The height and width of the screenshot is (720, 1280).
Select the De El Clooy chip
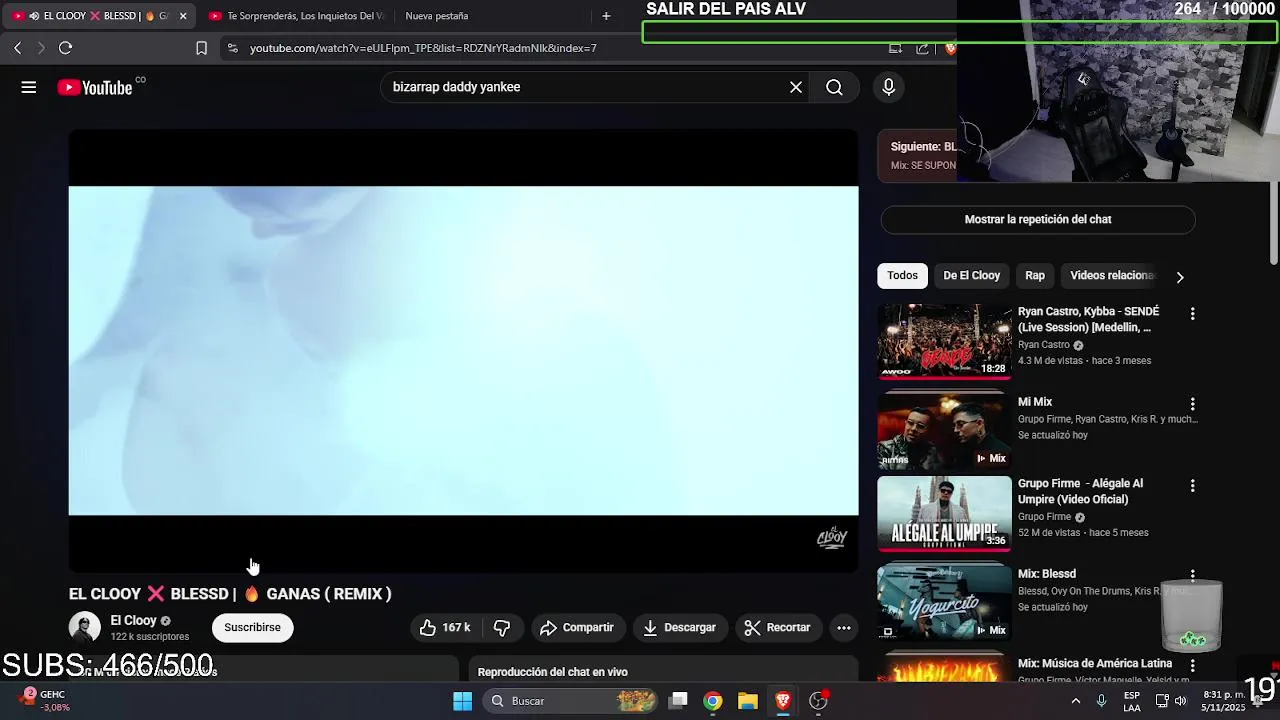coord(972,276)
